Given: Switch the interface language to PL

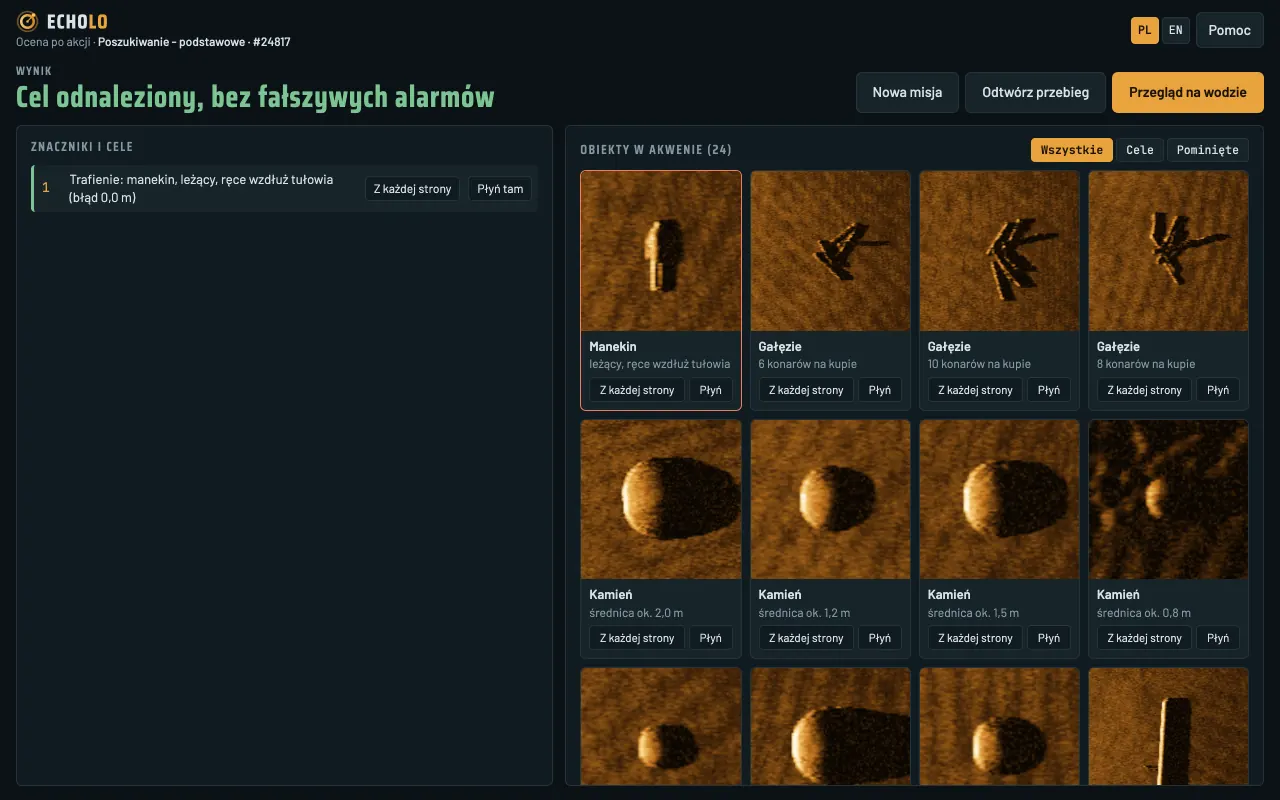Looking at the screenshot, I should (1145, 30).
